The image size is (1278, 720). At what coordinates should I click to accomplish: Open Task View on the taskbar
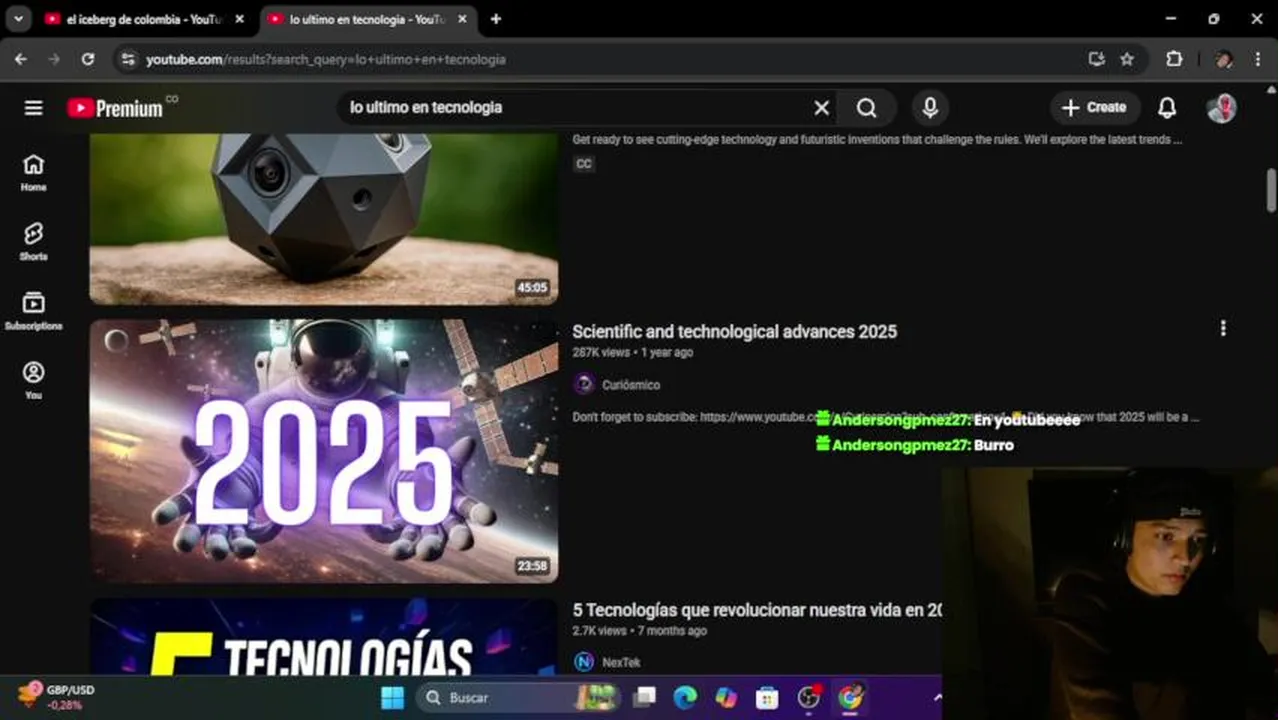click(x=644, y=697)
